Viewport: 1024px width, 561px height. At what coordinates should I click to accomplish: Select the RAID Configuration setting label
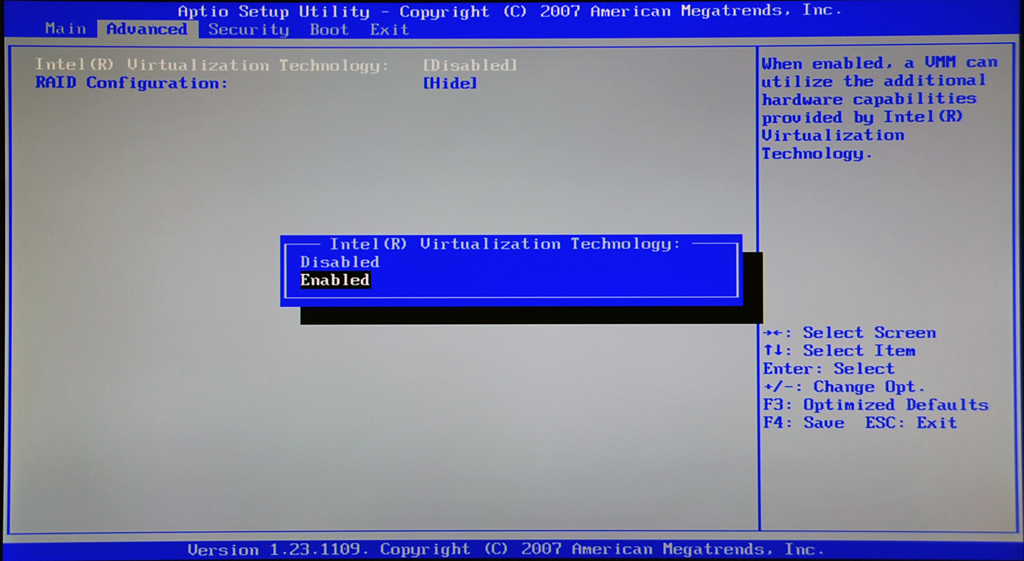point(131,83)
